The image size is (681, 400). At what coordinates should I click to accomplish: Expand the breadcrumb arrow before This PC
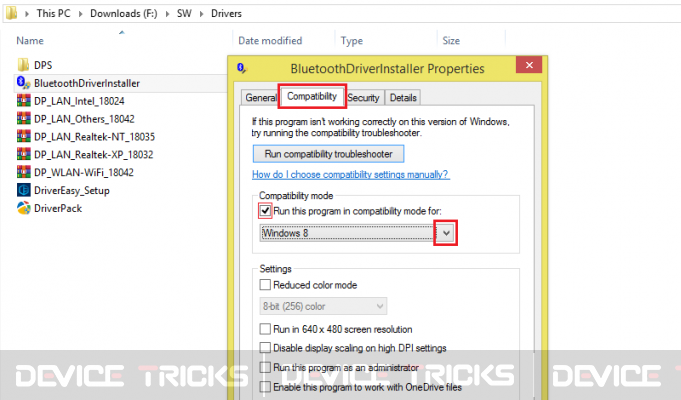(27, 13)
